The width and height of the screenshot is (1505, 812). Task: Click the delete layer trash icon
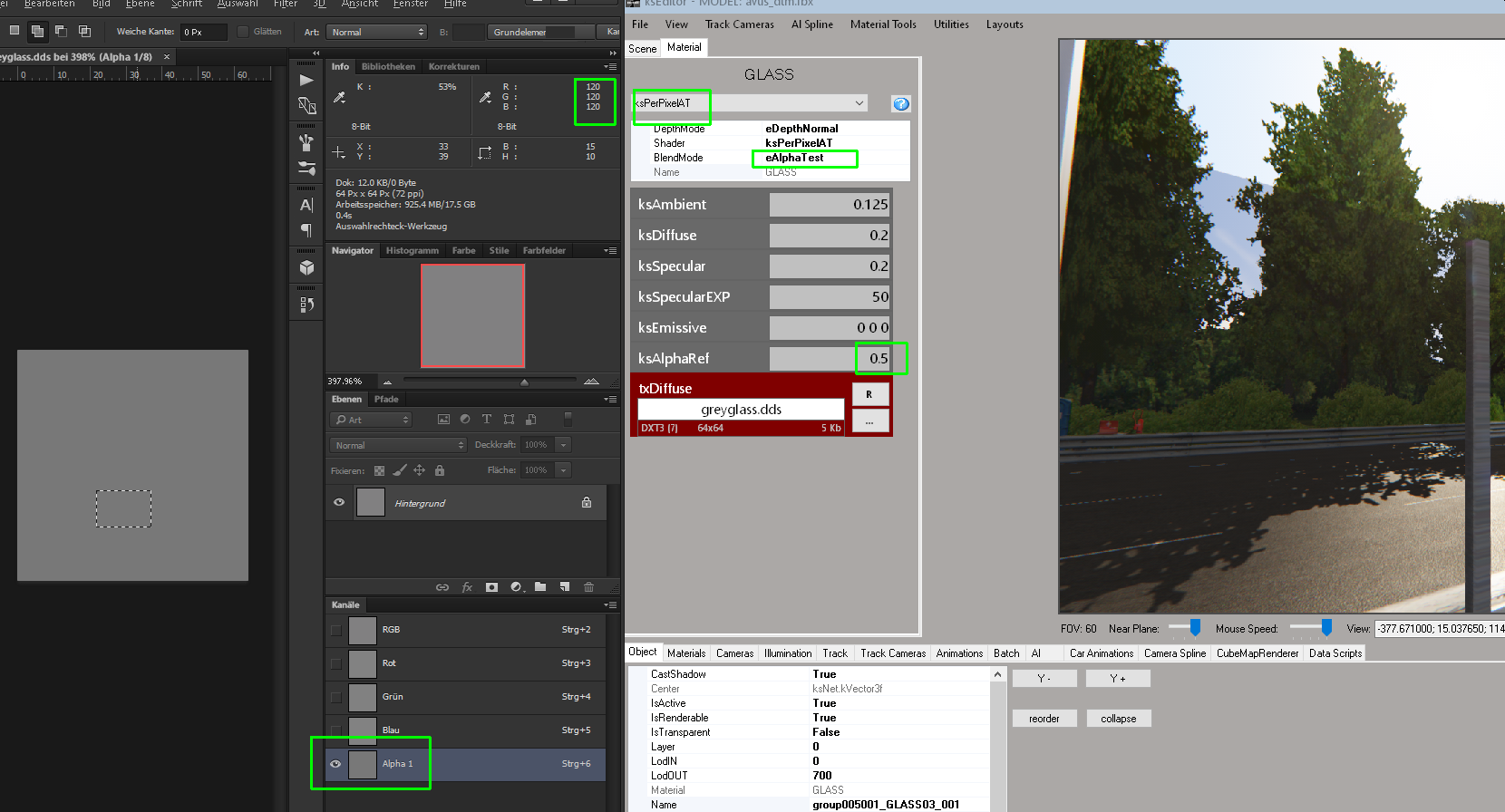588,587
